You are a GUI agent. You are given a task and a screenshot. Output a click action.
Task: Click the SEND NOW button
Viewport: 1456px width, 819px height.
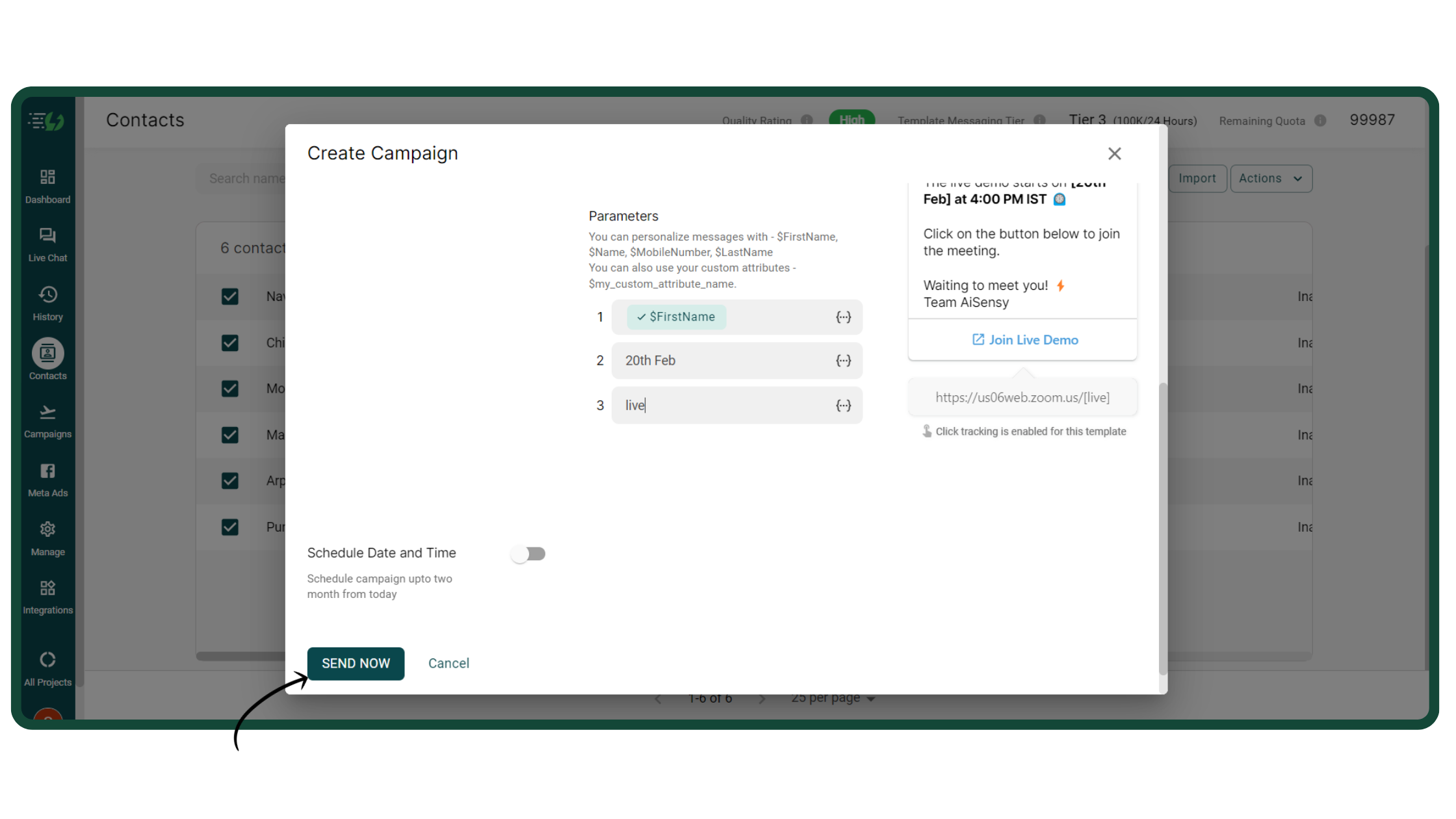356,664
